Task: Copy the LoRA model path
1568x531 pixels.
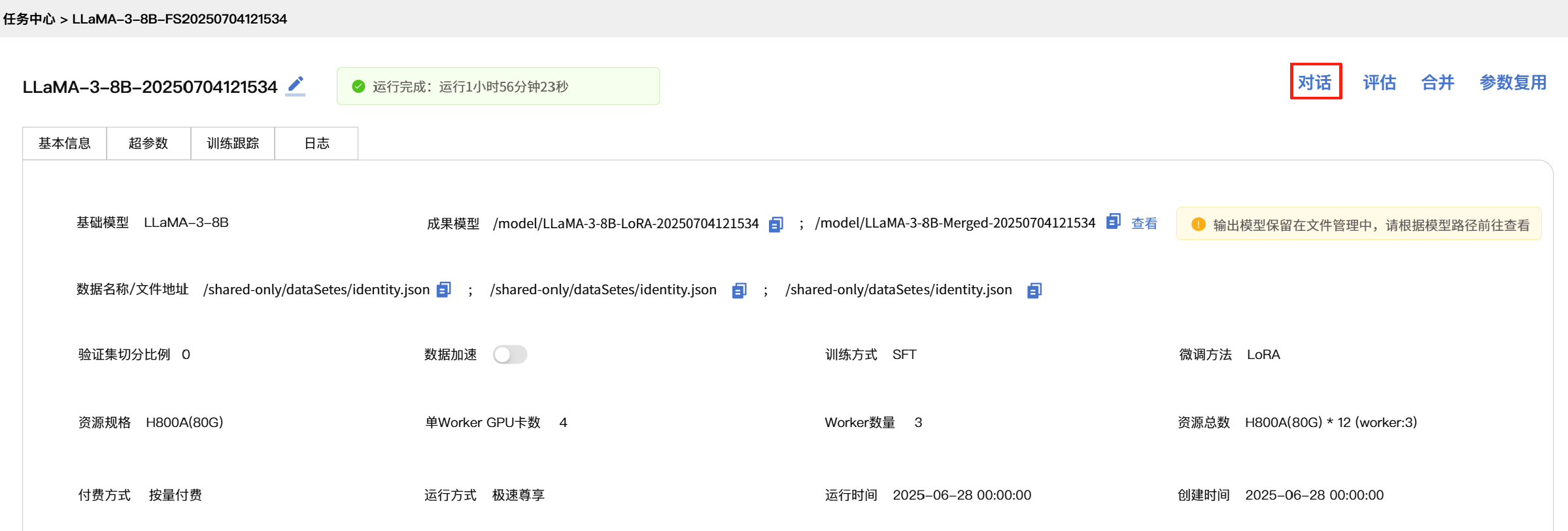Action: click(x=775, y=224)
